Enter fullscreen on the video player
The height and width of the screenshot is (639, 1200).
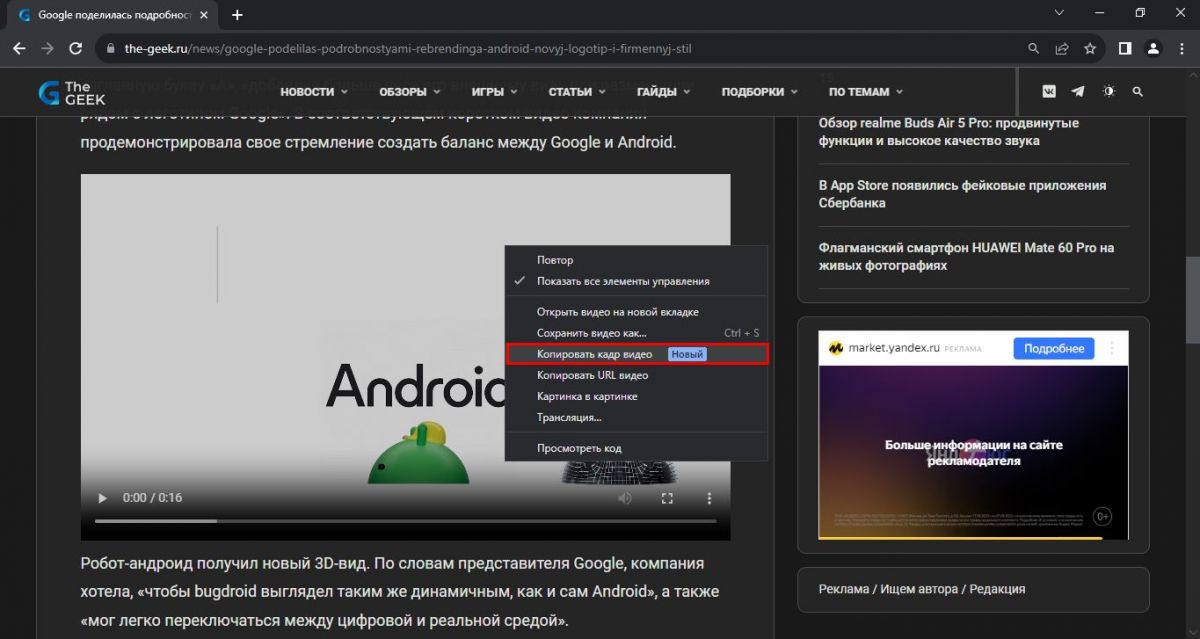tap(667, 497)
